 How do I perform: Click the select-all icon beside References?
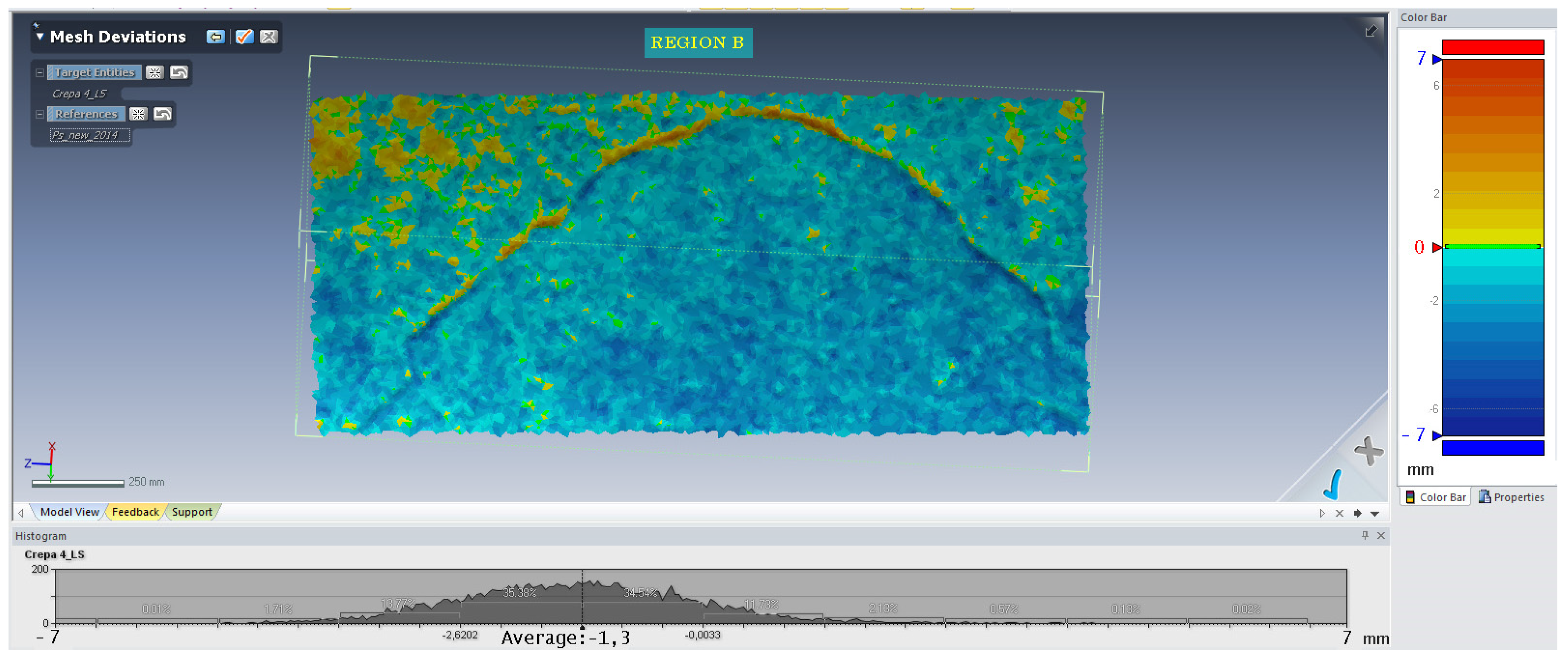pos(138,114)
